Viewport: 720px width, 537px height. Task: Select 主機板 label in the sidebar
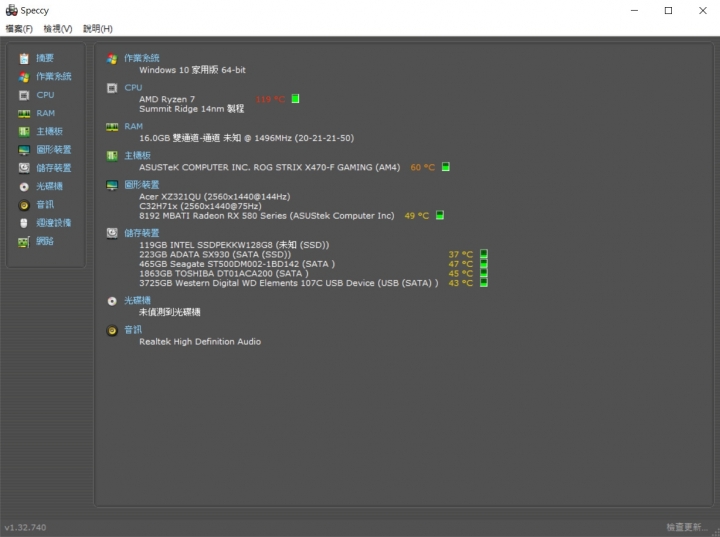(50, 131)
